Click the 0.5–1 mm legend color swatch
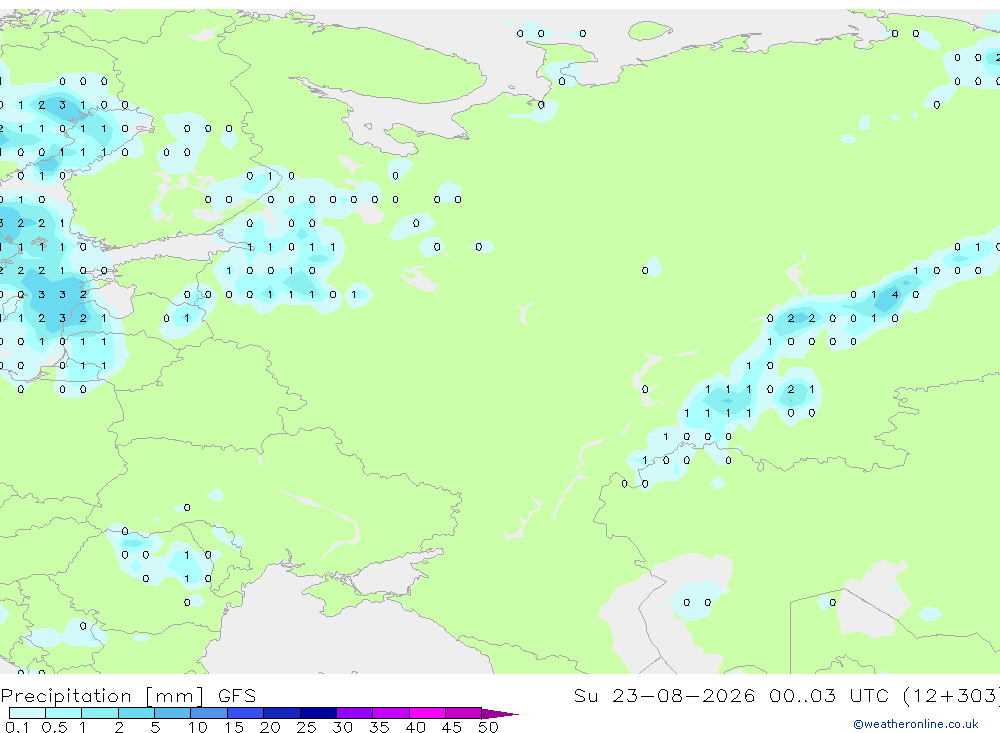This screenshot has height=733, width=1000. pyautogui.click(x=64, y=713)
